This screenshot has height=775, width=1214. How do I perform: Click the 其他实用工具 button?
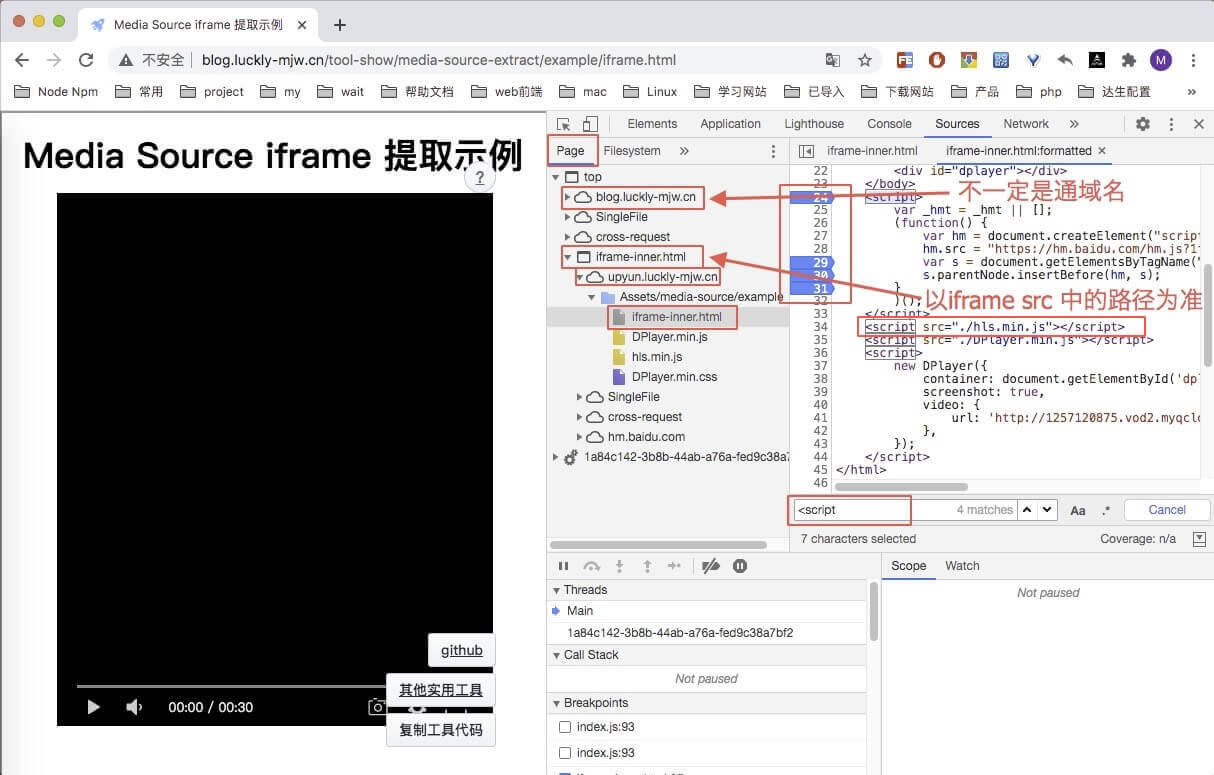coord(441,690)
